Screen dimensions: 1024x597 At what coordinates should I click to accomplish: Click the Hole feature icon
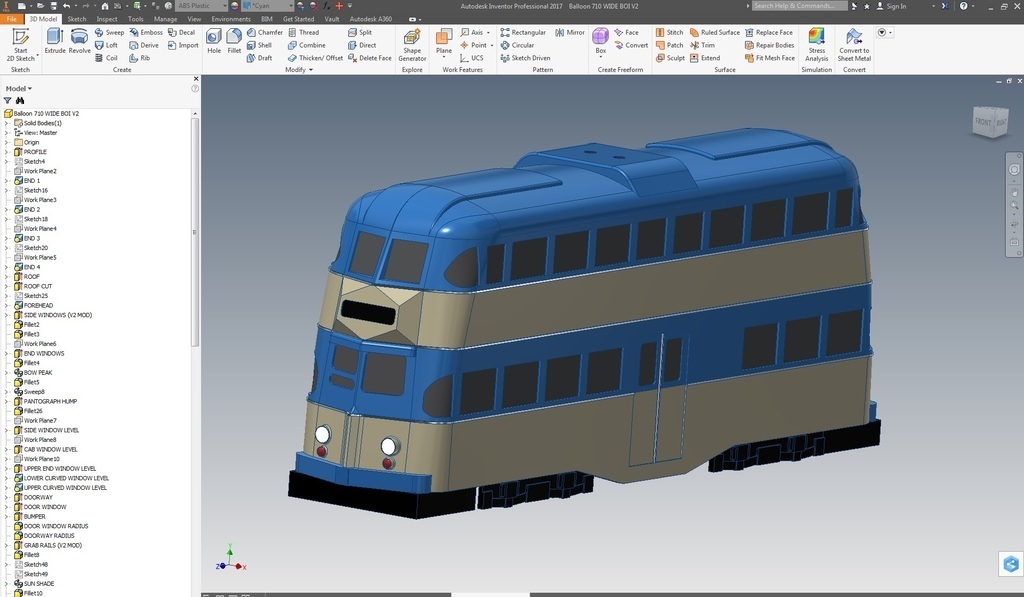[x=214, y=40]
